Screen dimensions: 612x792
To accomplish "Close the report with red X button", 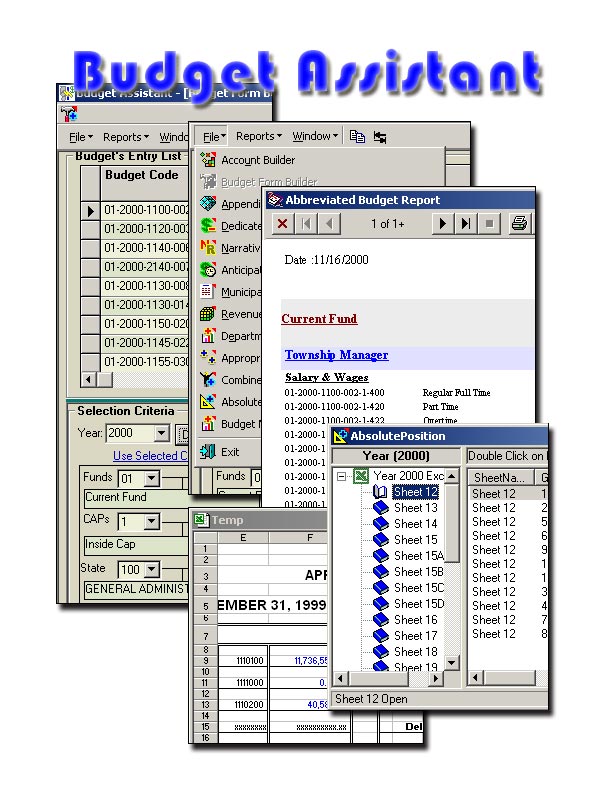I will click(x=283, y=224).
